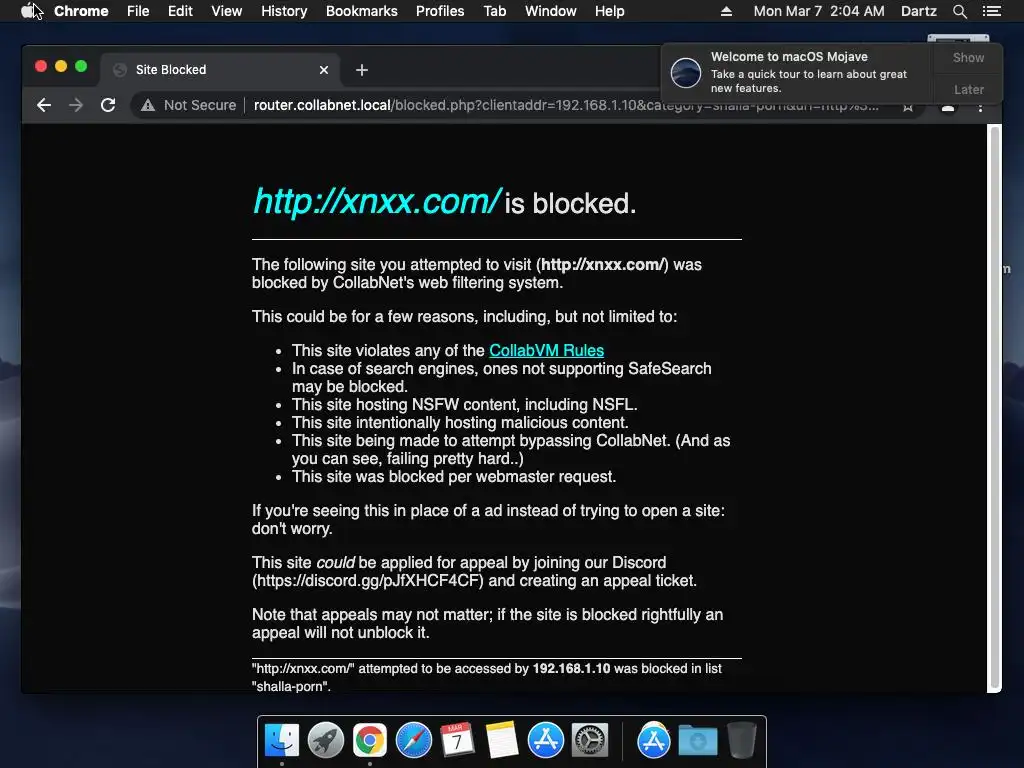
Task: Open Calendar from the Dock
Action: click(457, 741)
